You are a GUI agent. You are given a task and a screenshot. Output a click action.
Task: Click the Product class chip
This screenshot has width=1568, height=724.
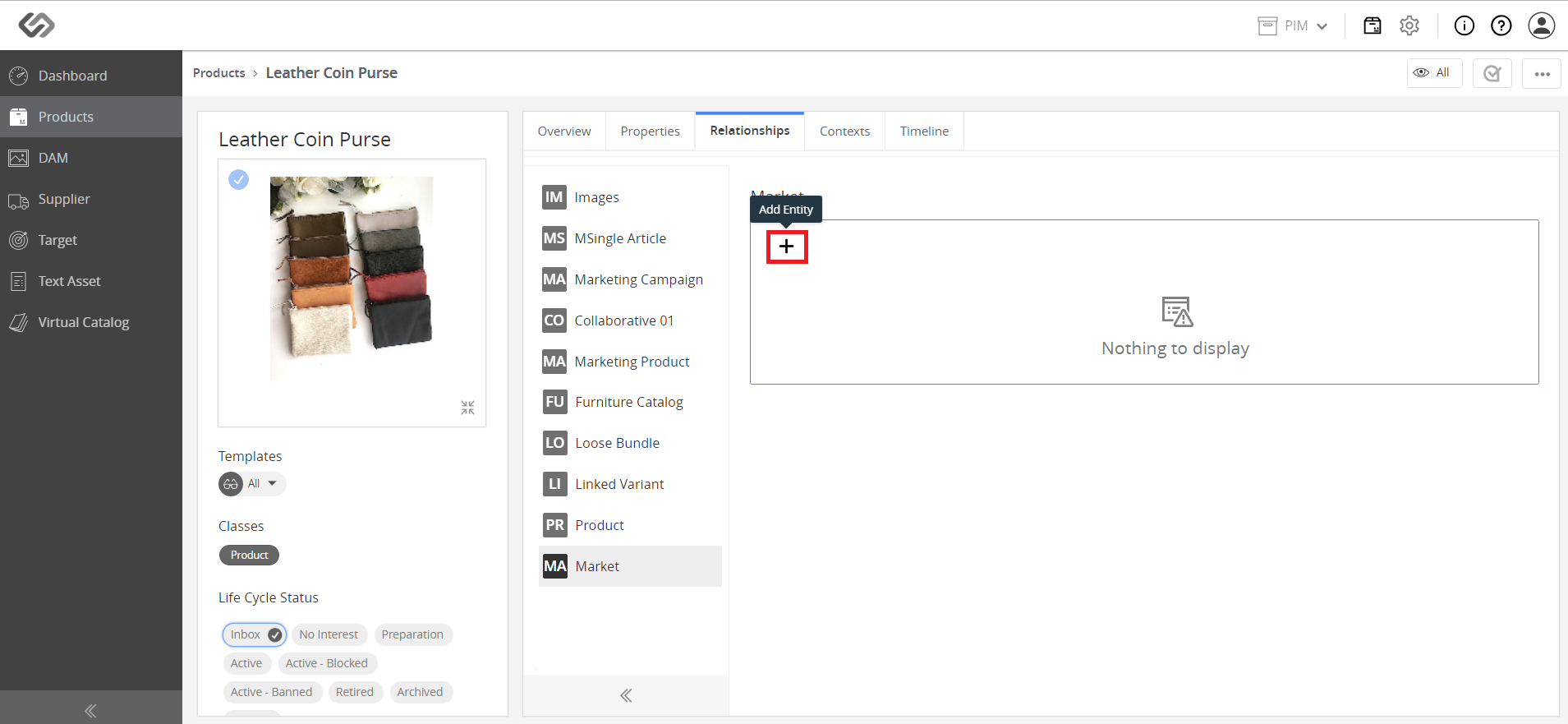[249, 556]
